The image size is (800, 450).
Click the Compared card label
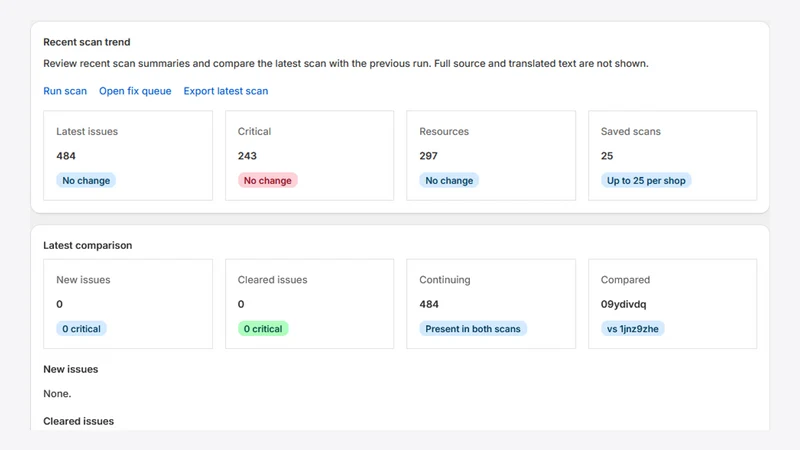point(625,280)
